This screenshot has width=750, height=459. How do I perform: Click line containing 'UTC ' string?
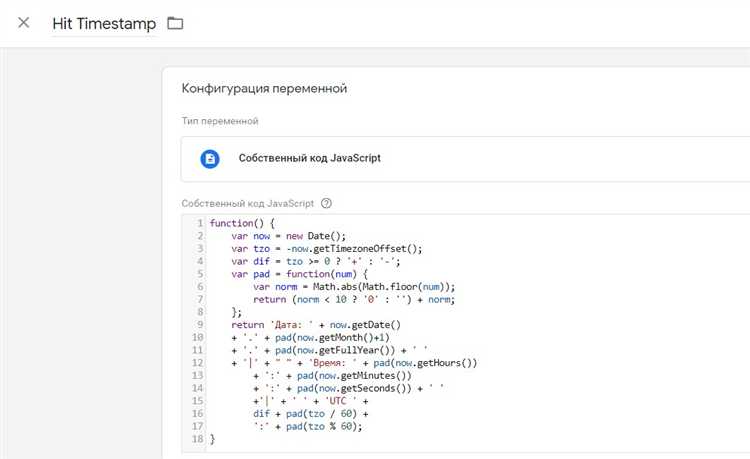(310, 401)
